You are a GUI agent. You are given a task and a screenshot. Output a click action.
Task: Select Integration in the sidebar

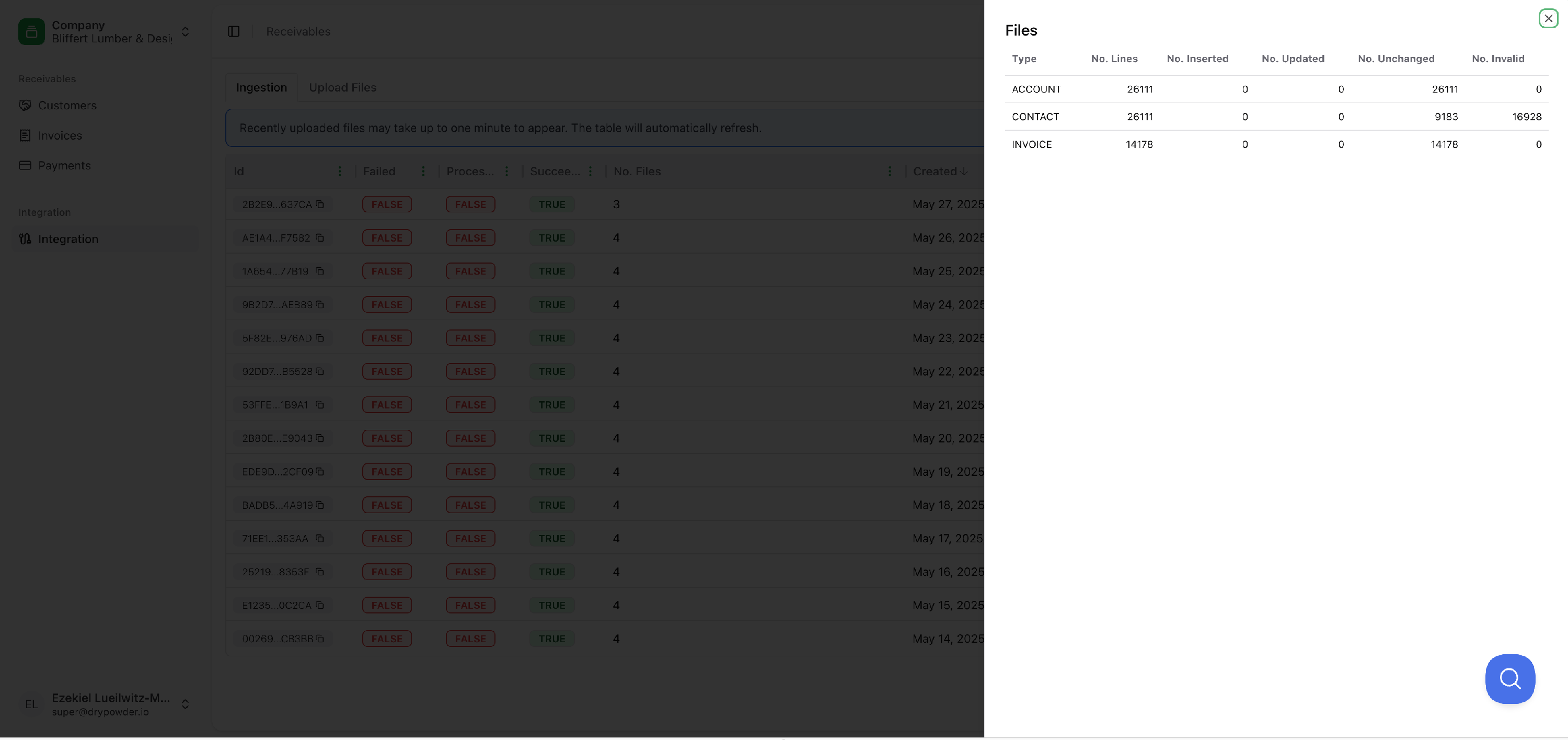click(105, 239)
